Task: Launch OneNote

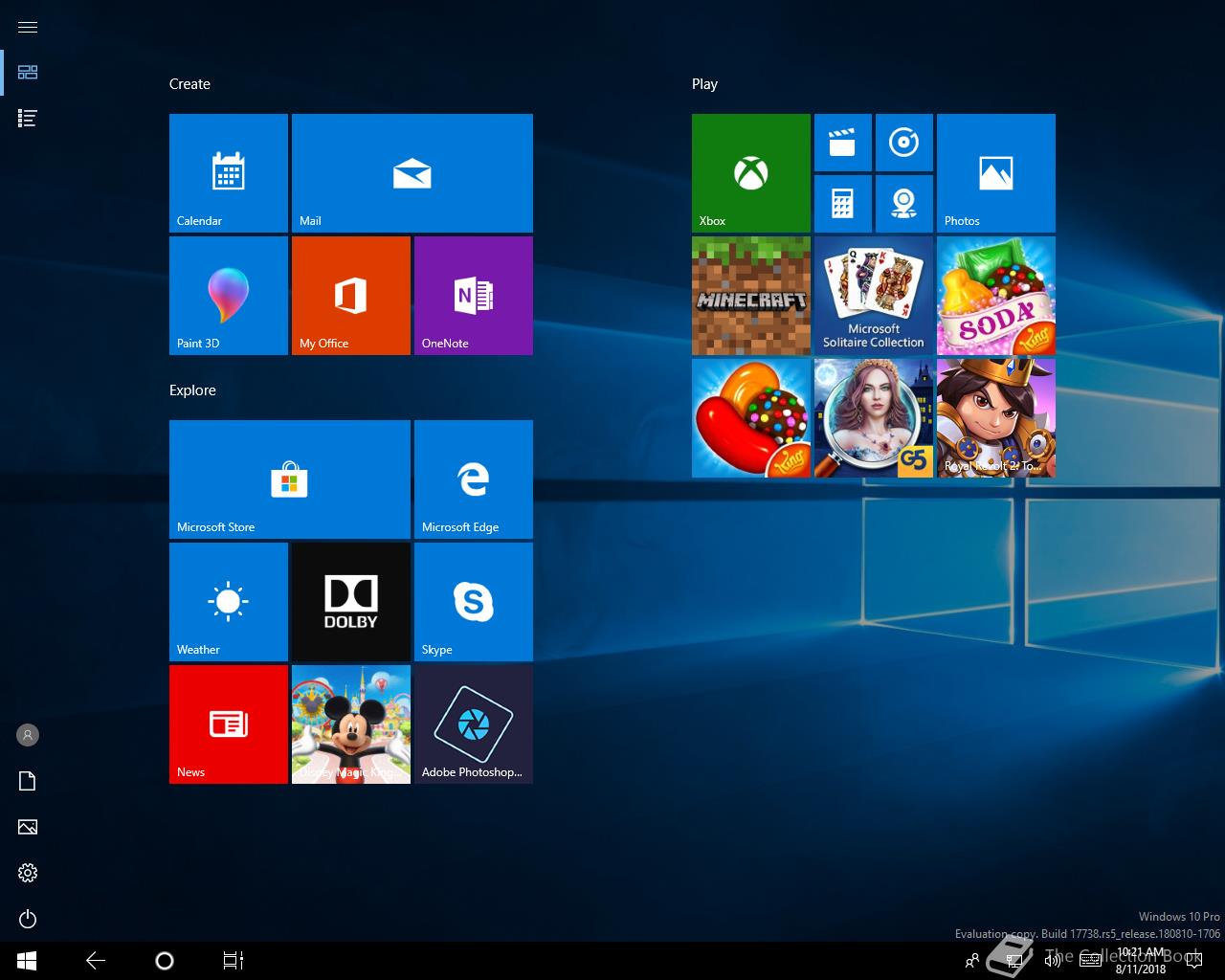Action: point(474,296)
